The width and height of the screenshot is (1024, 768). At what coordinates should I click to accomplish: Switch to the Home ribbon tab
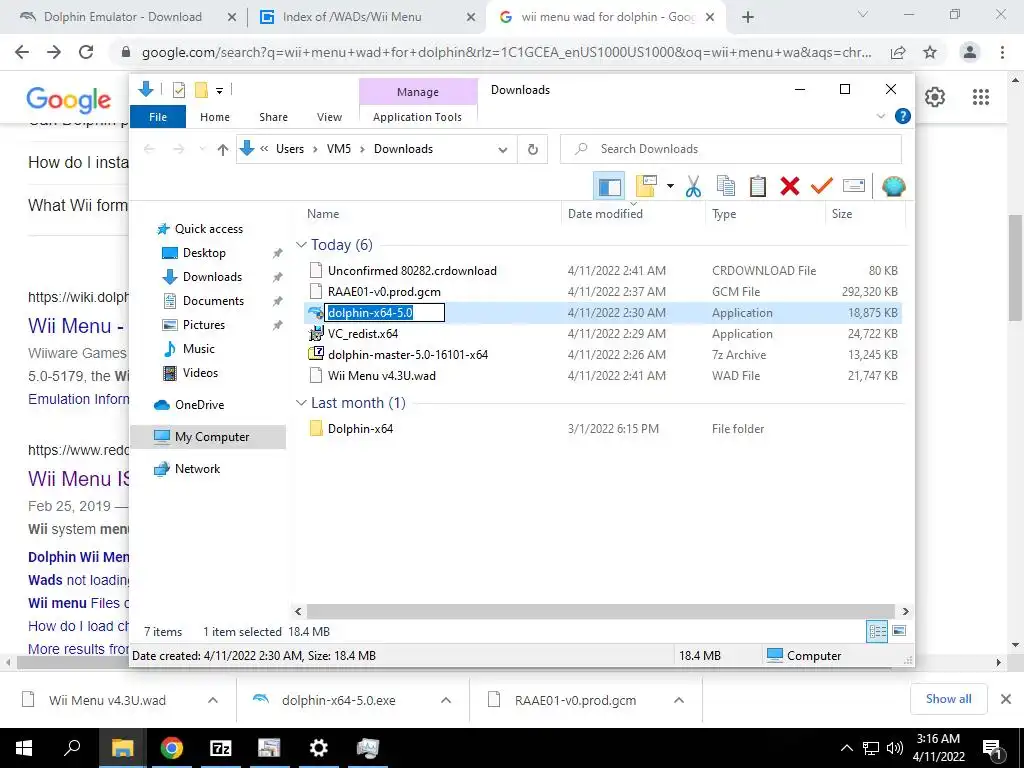click(215, 117)
